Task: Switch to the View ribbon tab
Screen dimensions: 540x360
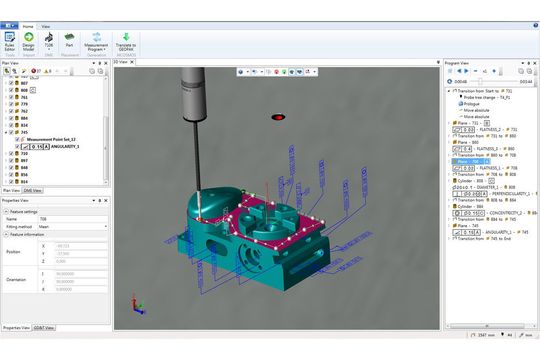Action: point(46,27)
